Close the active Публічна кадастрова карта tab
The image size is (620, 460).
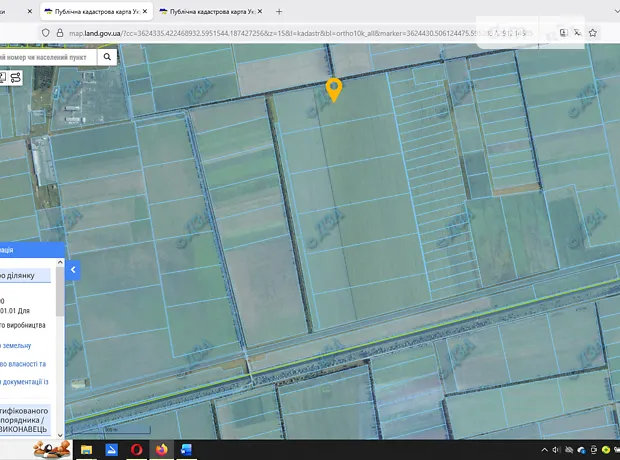tap(146, 12)
